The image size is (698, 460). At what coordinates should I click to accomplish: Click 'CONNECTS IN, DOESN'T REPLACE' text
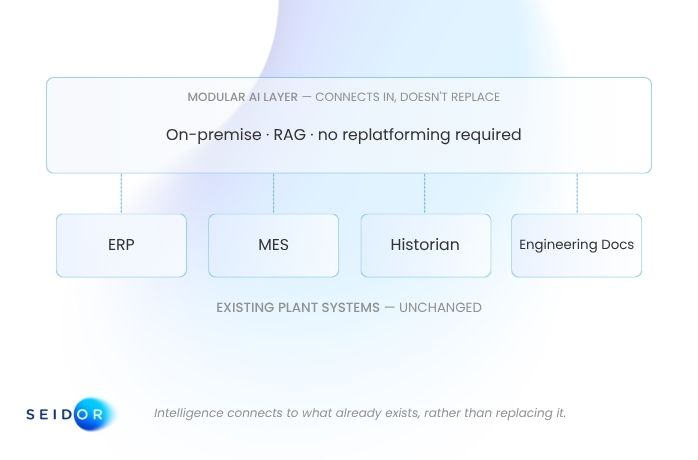tap(408, 97)
